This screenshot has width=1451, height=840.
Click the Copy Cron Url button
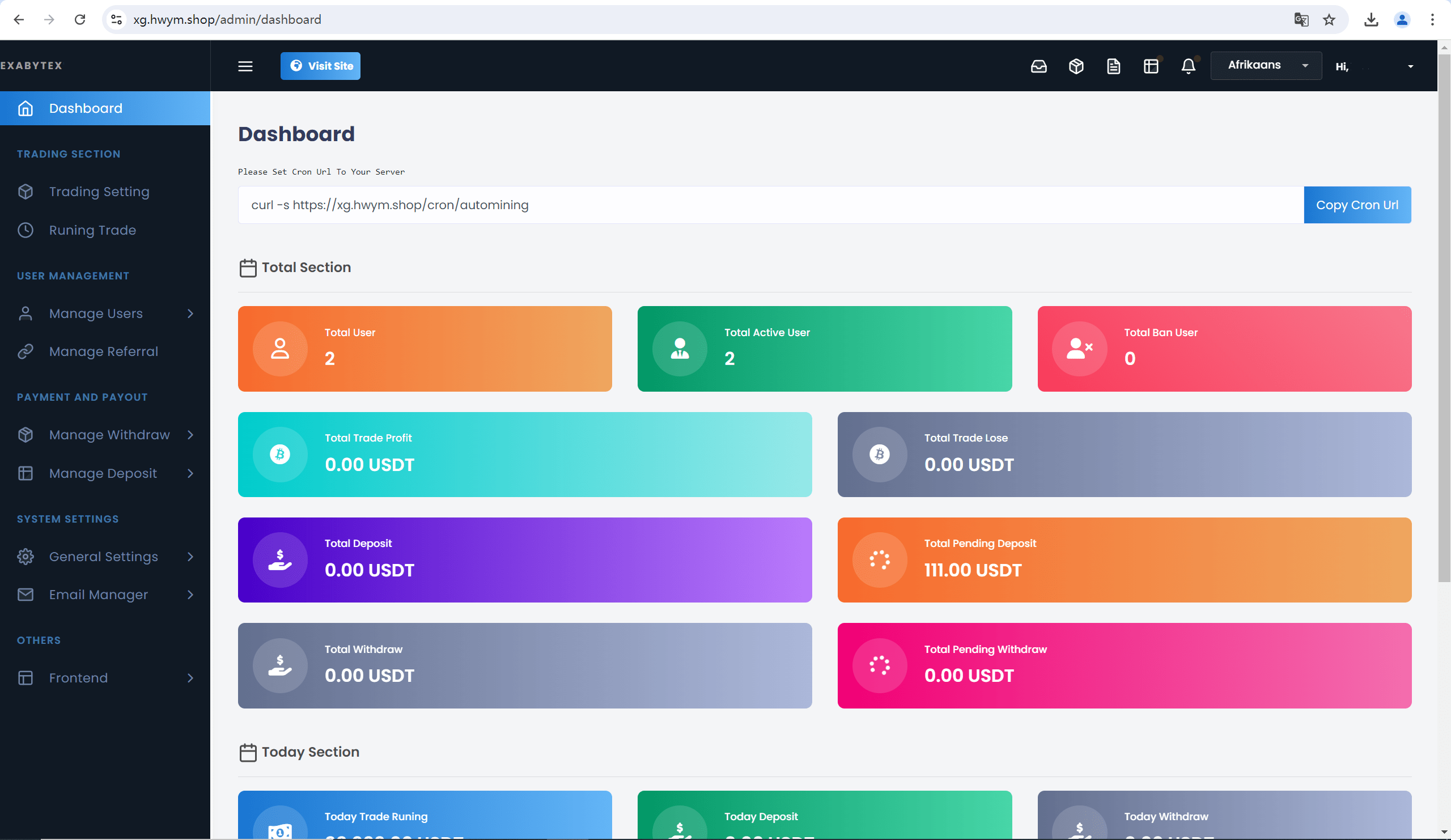click(x=1358, y=205)
